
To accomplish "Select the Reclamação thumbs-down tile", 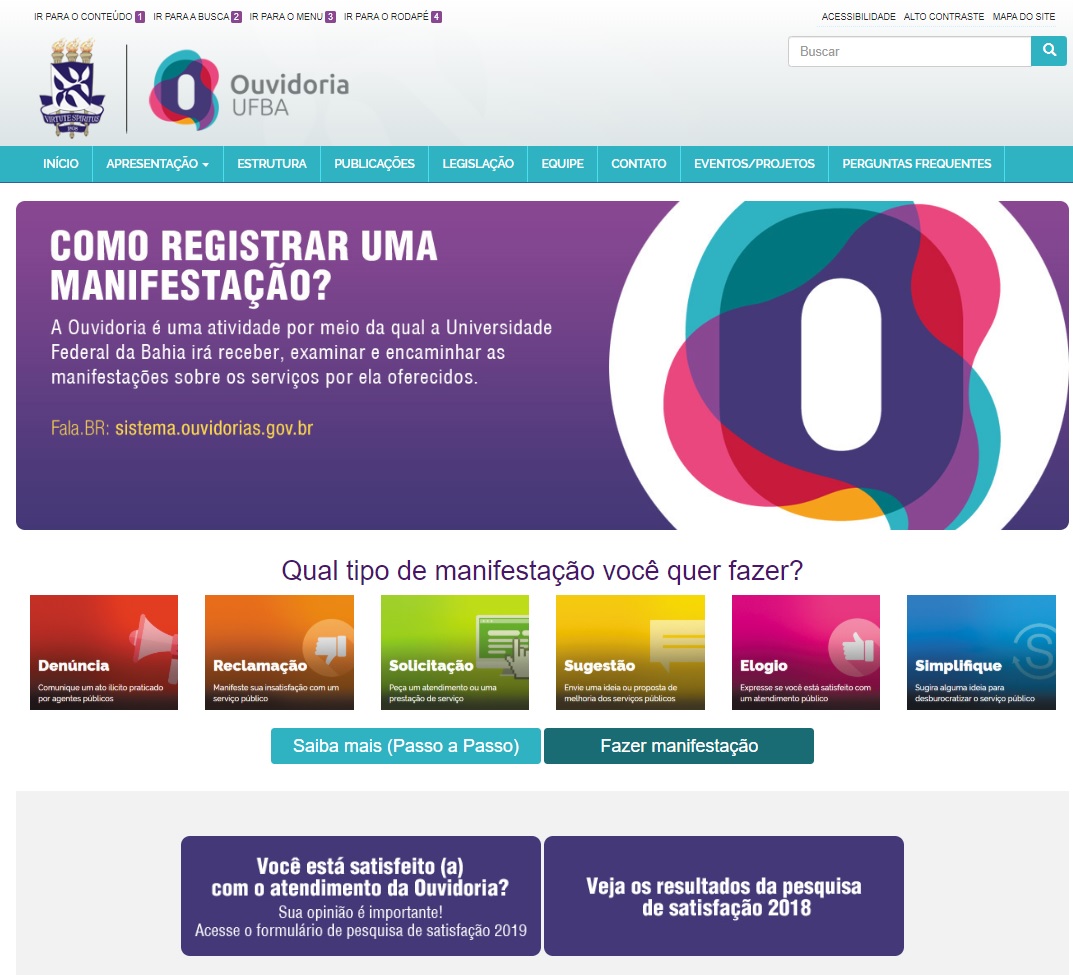I will 279,652.
